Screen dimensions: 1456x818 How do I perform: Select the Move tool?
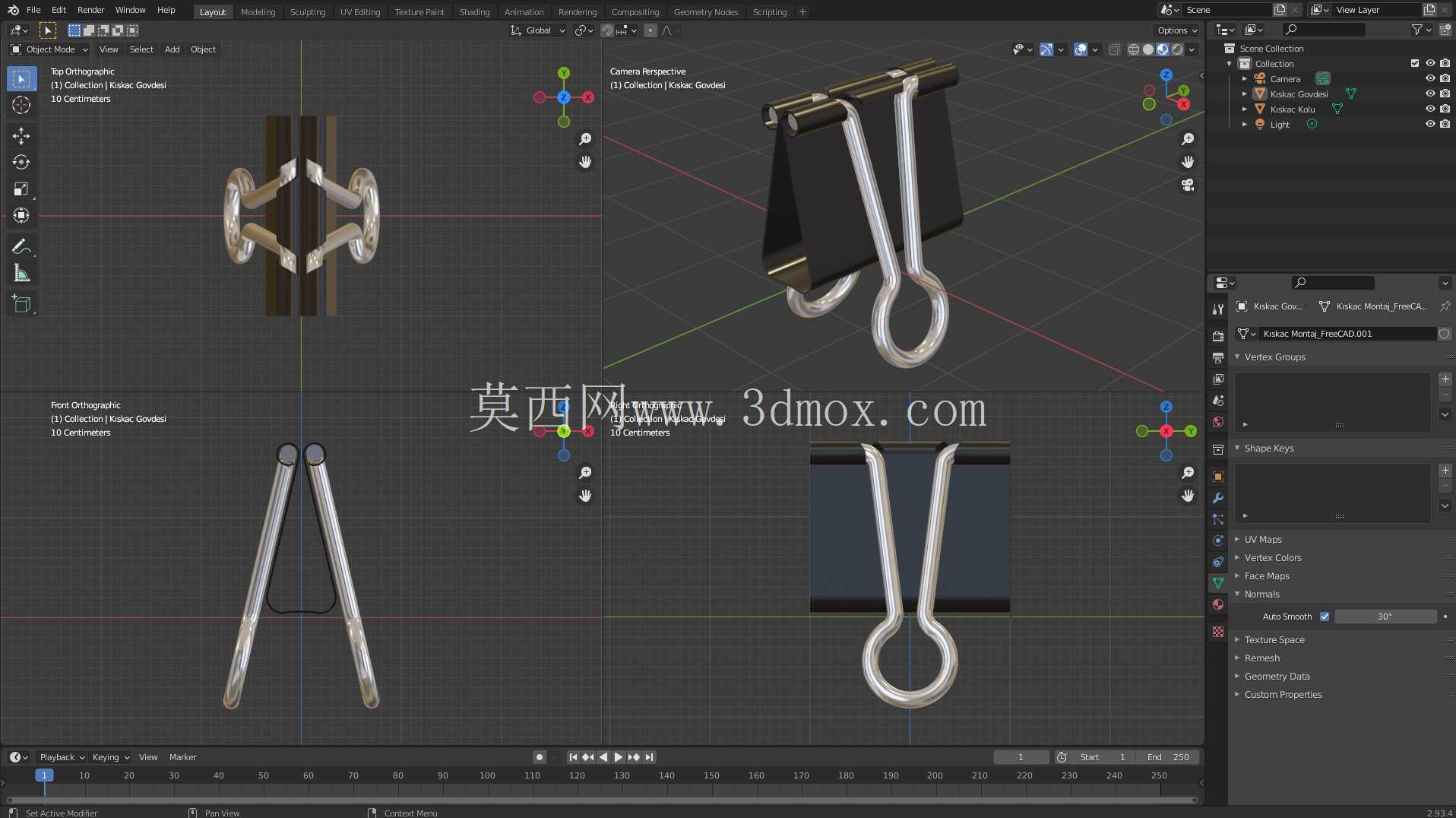[x=21, y=135]
